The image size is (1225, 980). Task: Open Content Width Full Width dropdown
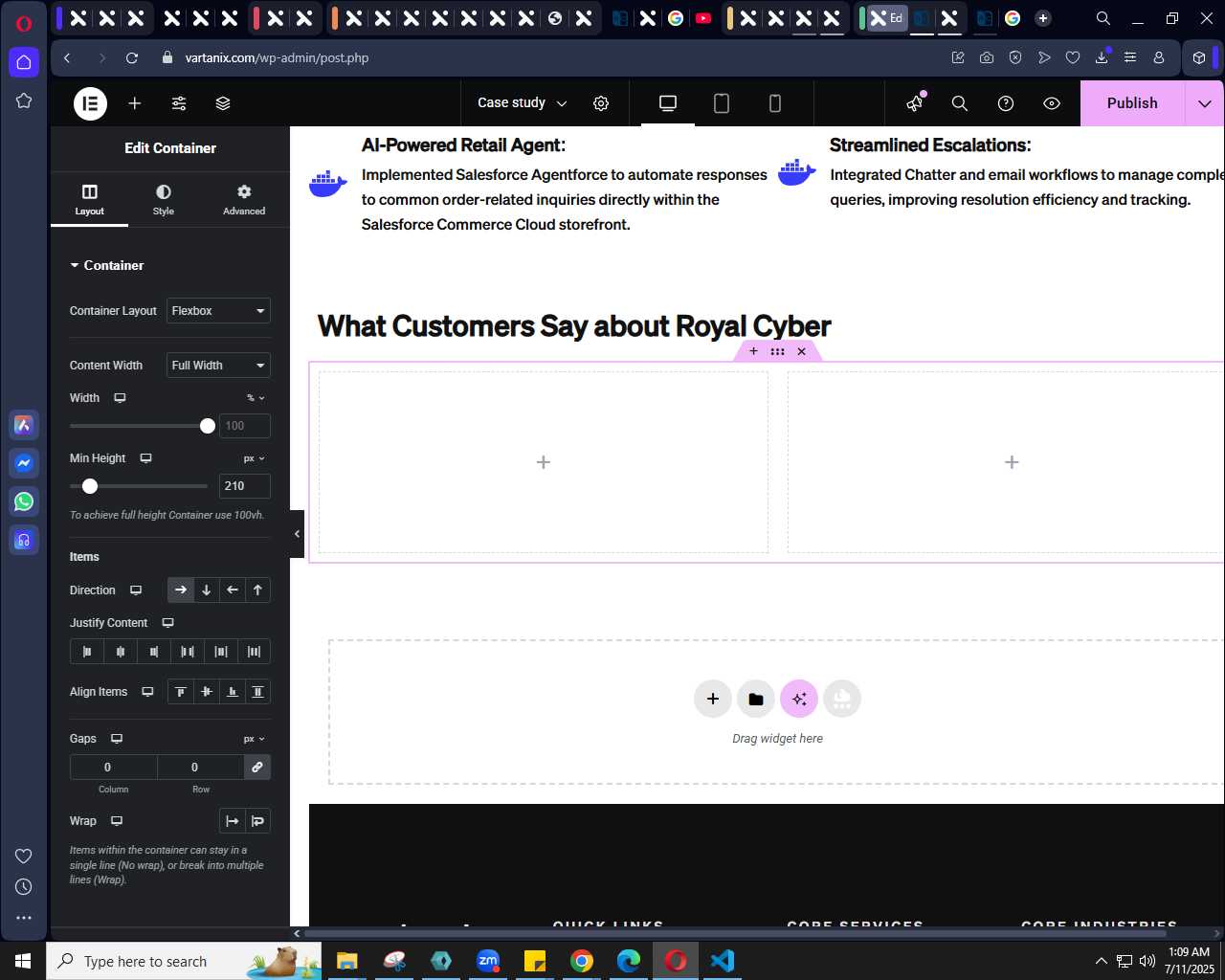[x=218, y=366]
